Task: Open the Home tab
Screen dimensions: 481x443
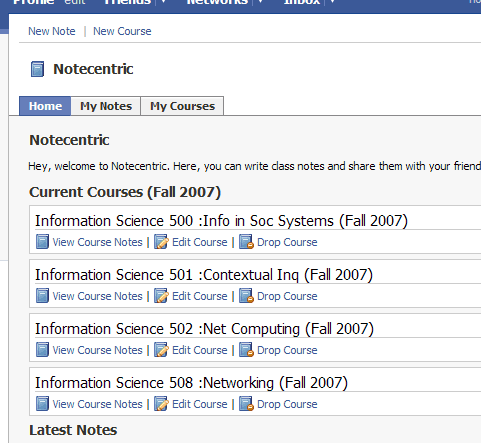Action: pos(45,106)
